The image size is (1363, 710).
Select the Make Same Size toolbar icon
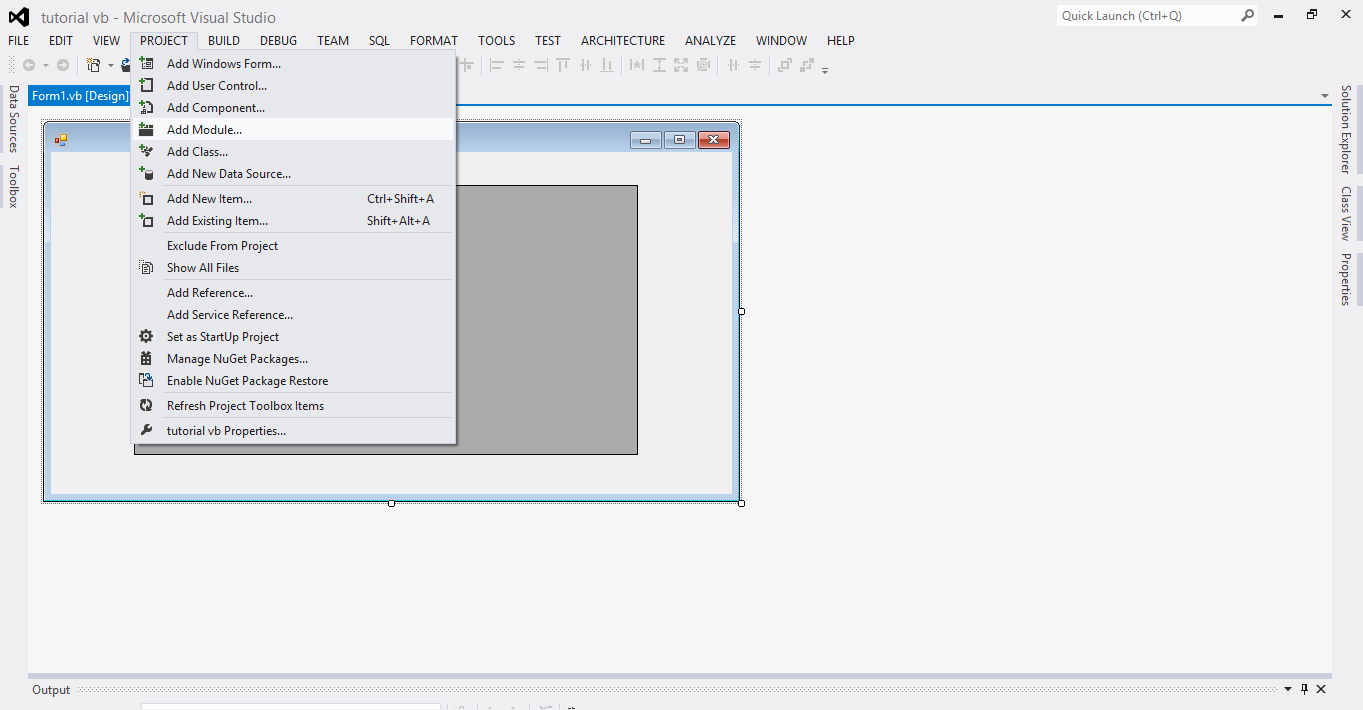point(680,65)
